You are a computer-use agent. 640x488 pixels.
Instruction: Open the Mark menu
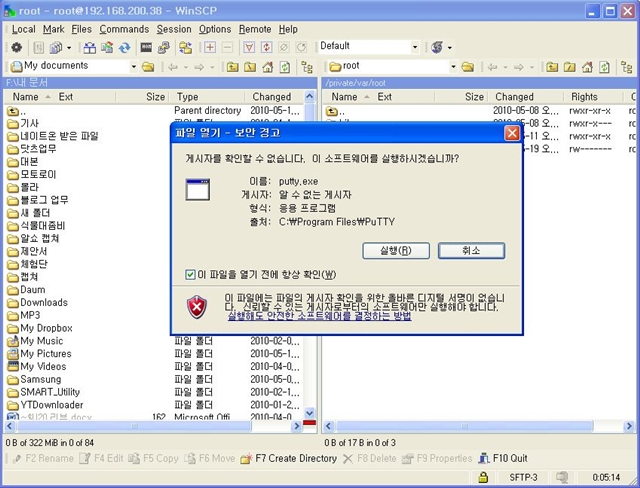pos(54,29)
